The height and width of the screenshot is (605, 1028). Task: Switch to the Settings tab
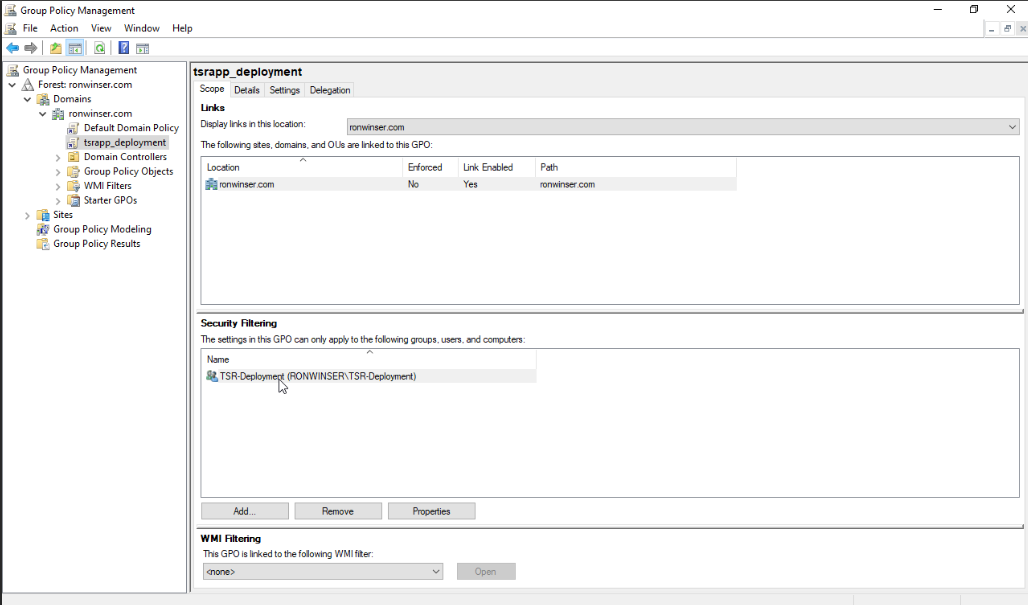pos(284,90)
